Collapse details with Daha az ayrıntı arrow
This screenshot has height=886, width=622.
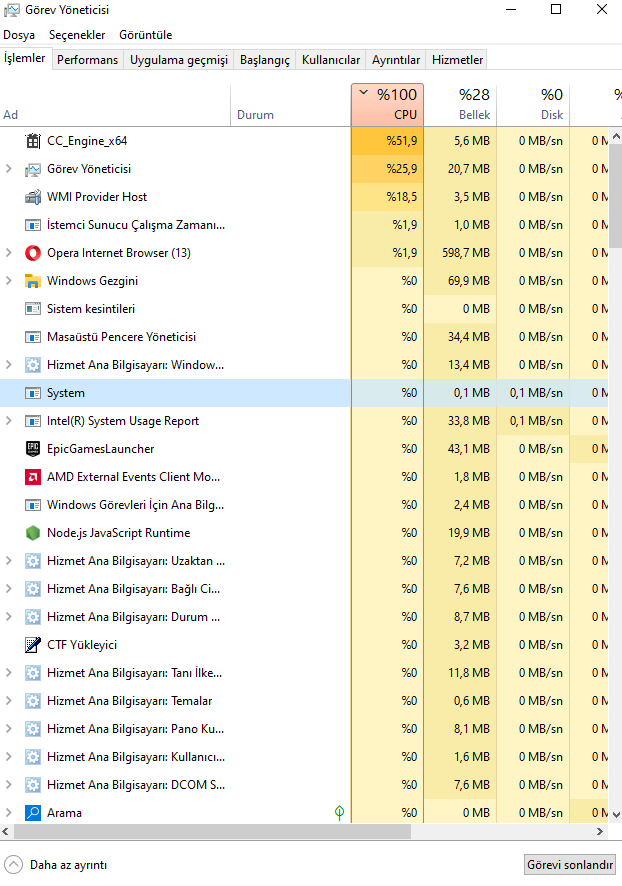pyautogui.click(x=14, y=865)
